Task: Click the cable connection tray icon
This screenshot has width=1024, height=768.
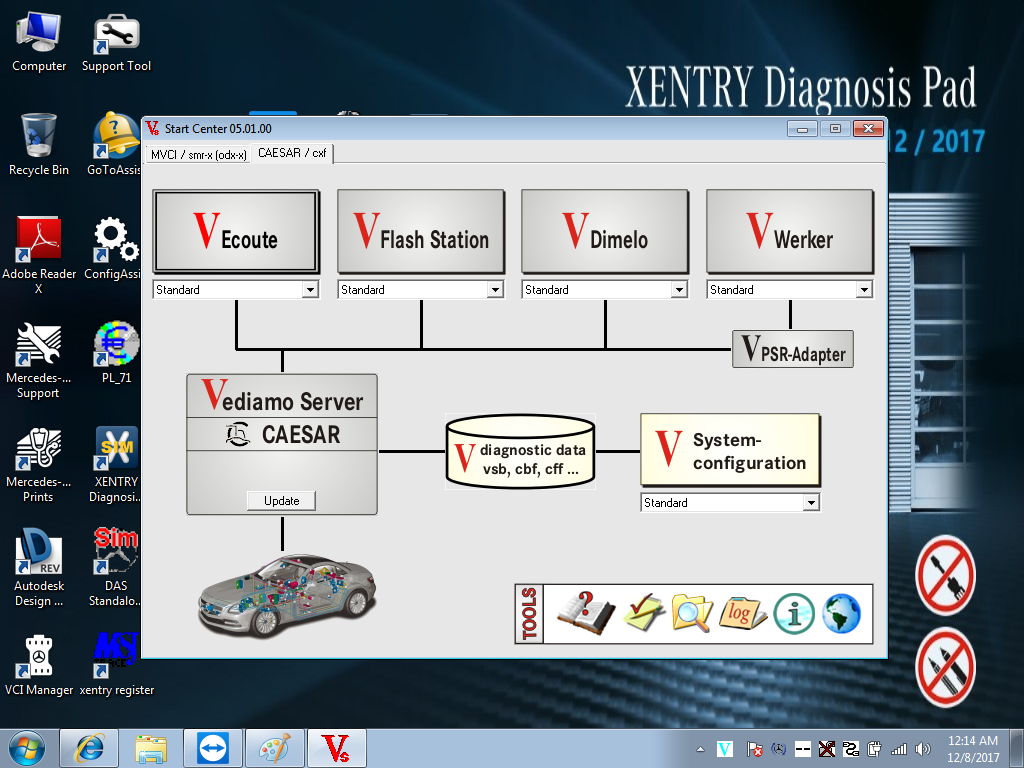Action: tap(850, 749)
